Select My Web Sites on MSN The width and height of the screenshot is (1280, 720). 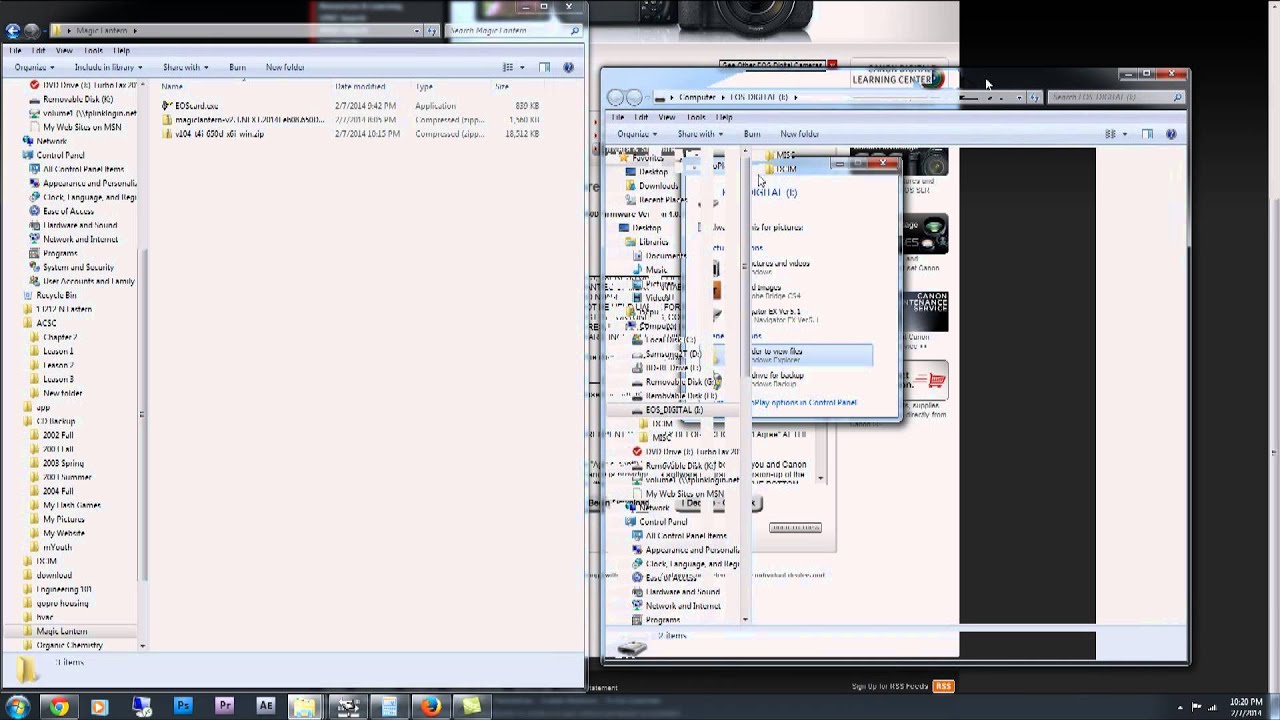pyautogui.click(x=81, y=127)
